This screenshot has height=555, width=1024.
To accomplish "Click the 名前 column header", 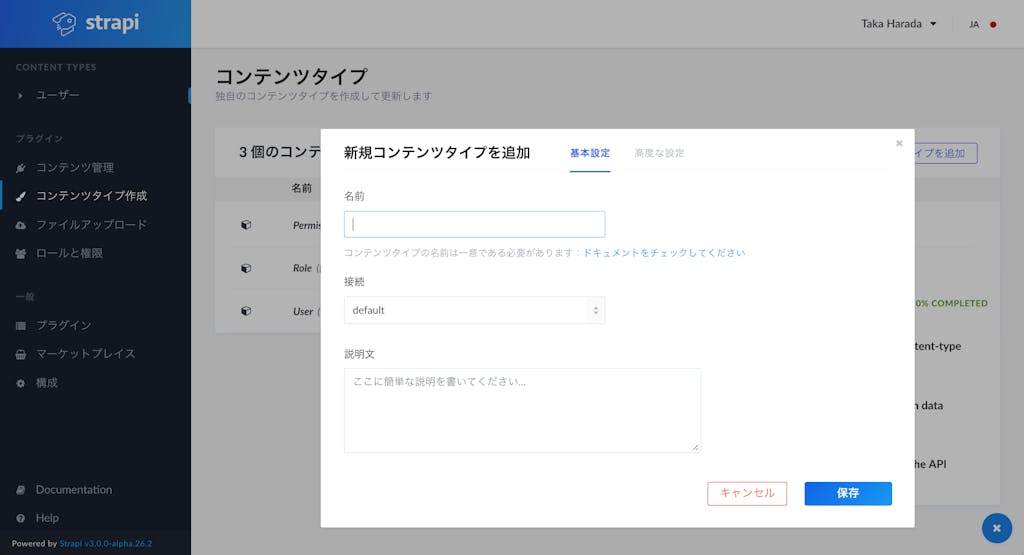I will click(302, 188).
